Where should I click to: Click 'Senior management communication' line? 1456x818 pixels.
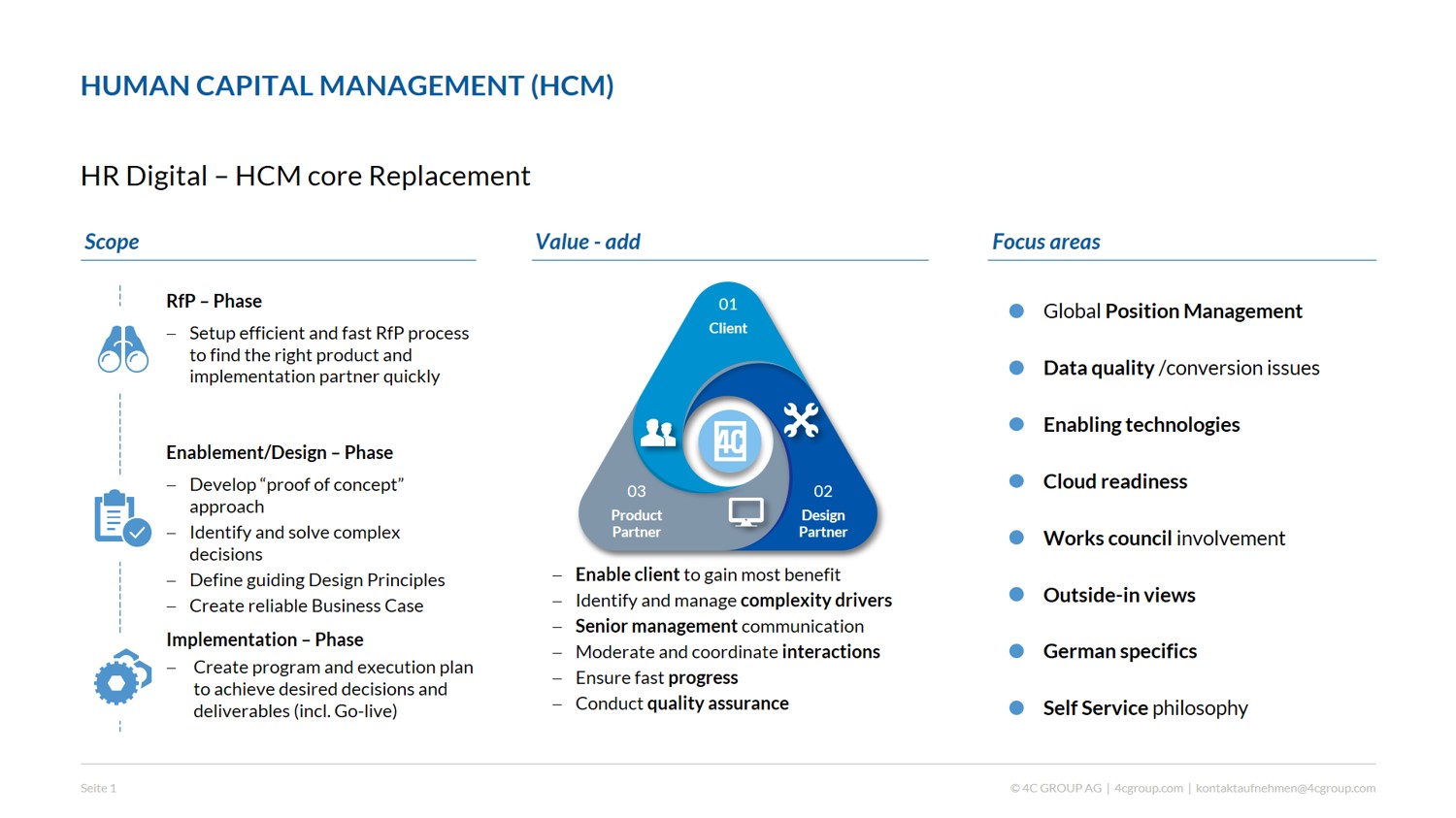click(x=719, y=626)
